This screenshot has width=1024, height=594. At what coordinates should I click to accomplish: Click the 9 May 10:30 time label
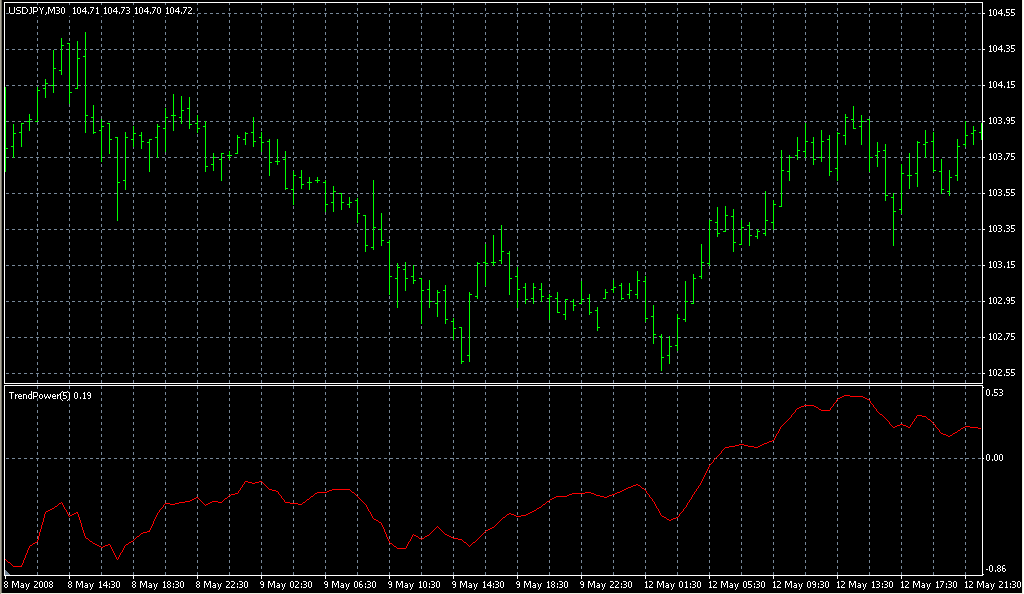(414, 585)
